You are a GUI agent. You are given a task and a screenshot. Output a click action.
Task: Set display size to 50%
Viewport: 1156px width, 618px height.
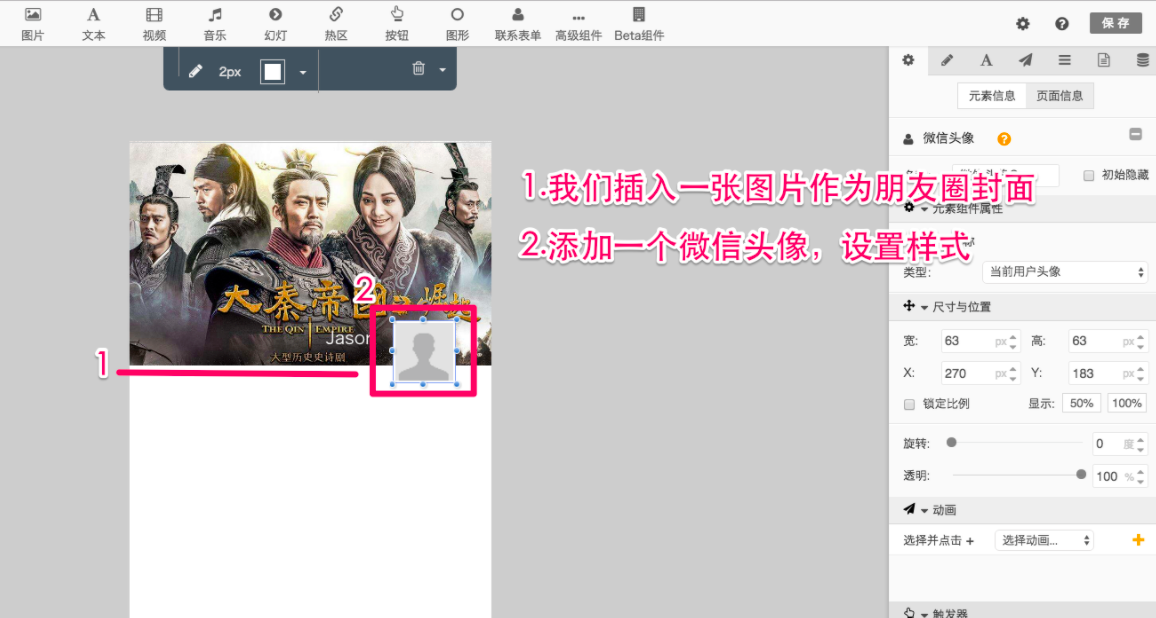(1081, 404)
